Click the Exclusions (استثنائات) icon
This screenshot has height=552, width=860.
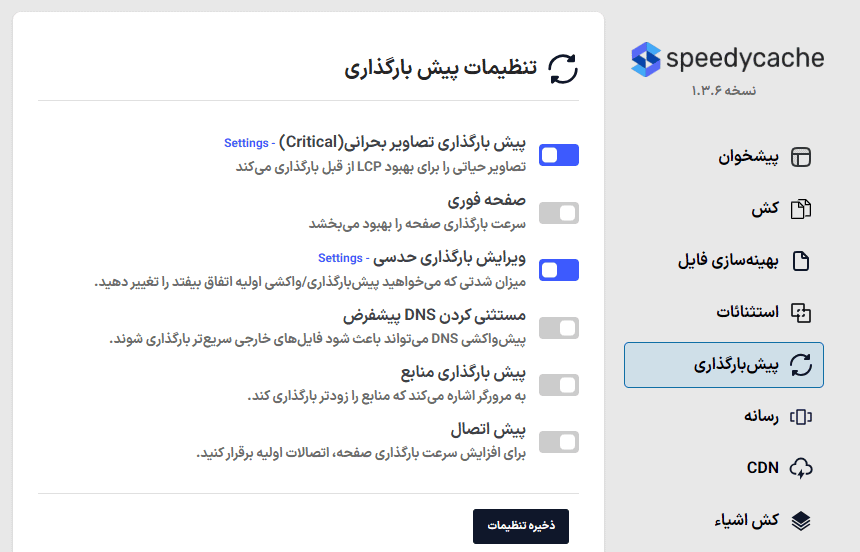tap(801, 313)
